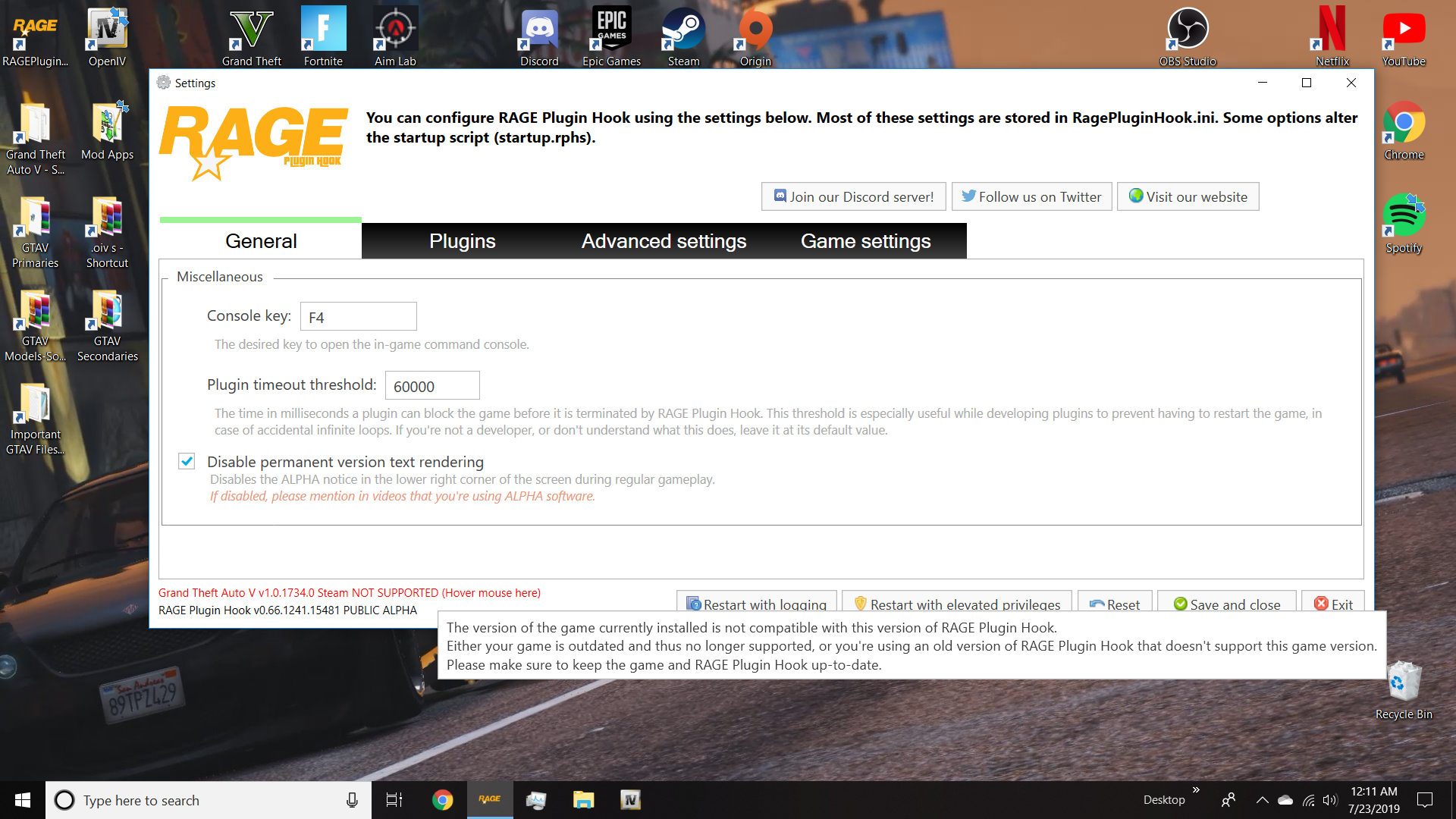The width and height of the screenshot is (1456, 819).
Task: Click the Save and close button
Action: (1226, 604)
